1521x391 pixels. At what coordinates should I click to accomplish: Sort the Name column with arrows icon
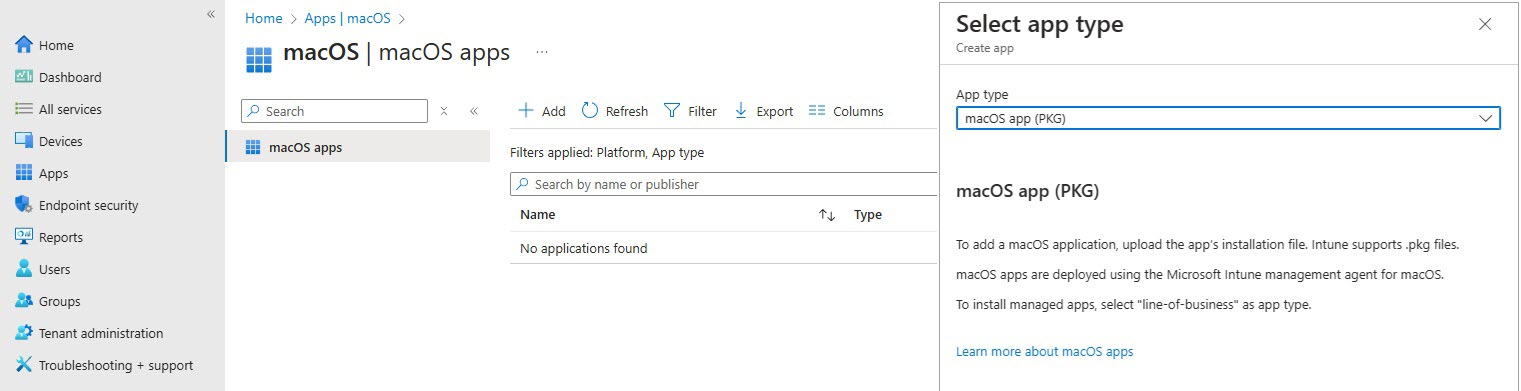click(x=827, y=215)
